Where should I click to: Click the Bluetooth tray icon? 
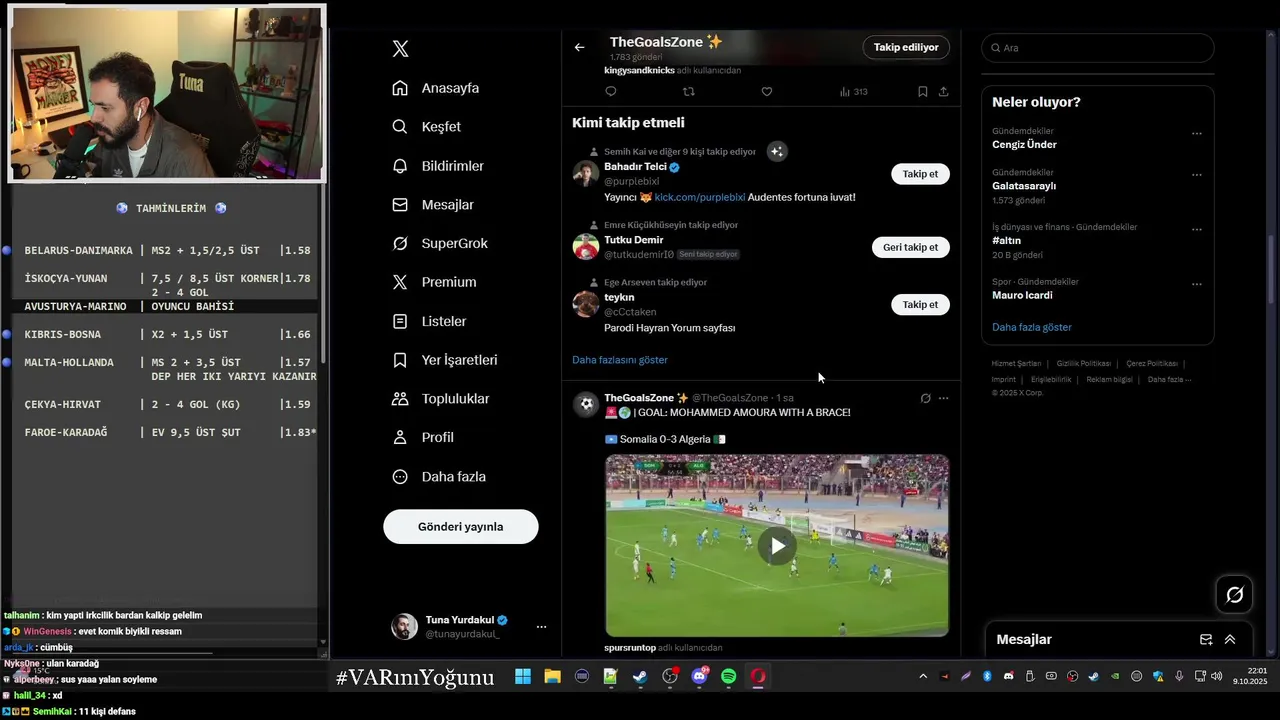point(987,677)
